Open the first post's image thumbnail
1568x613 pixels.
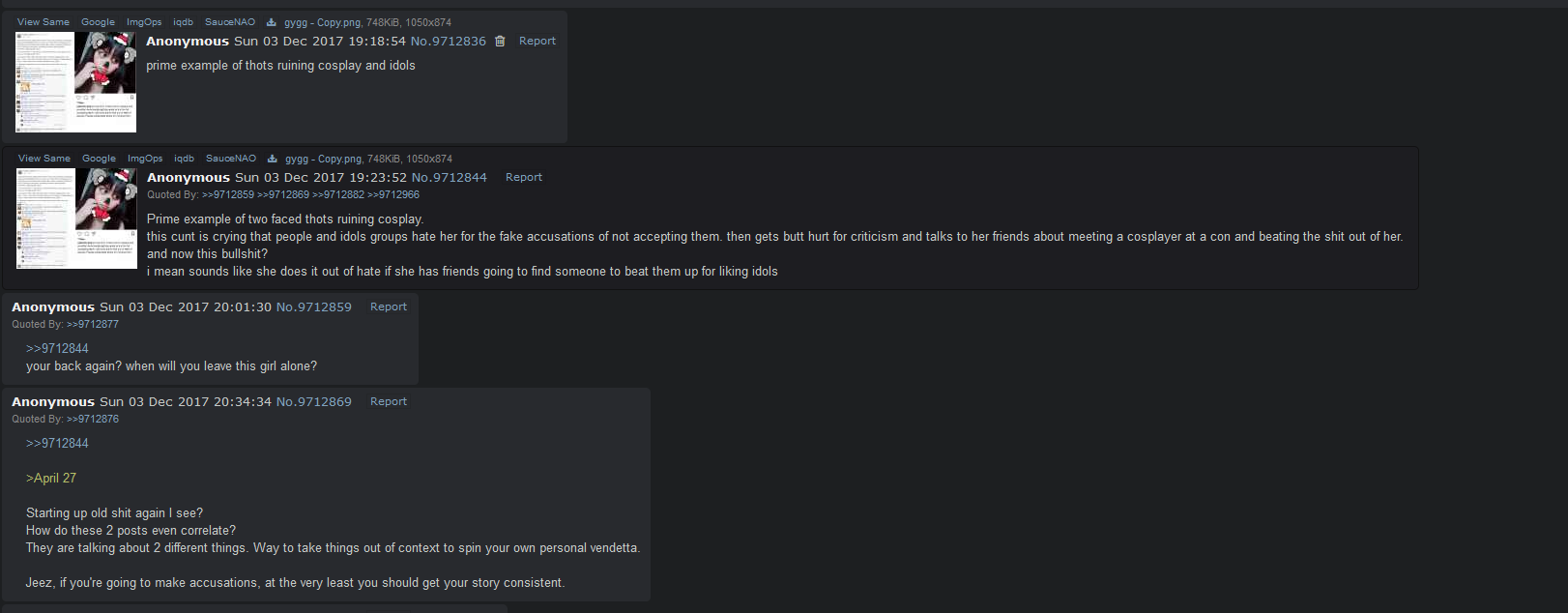(x=75, y=82)
